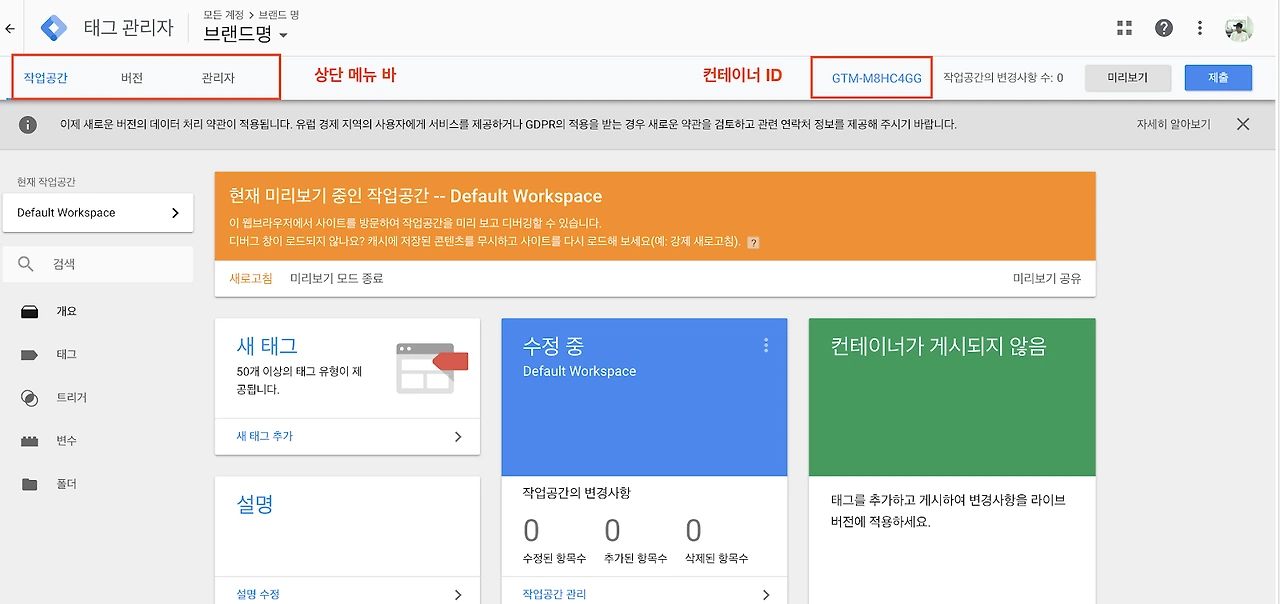Image resolution: width=1280 pixels, height=604 pixels.
Task: Click the blue 제출 submit button
Action: (1218, 77)
